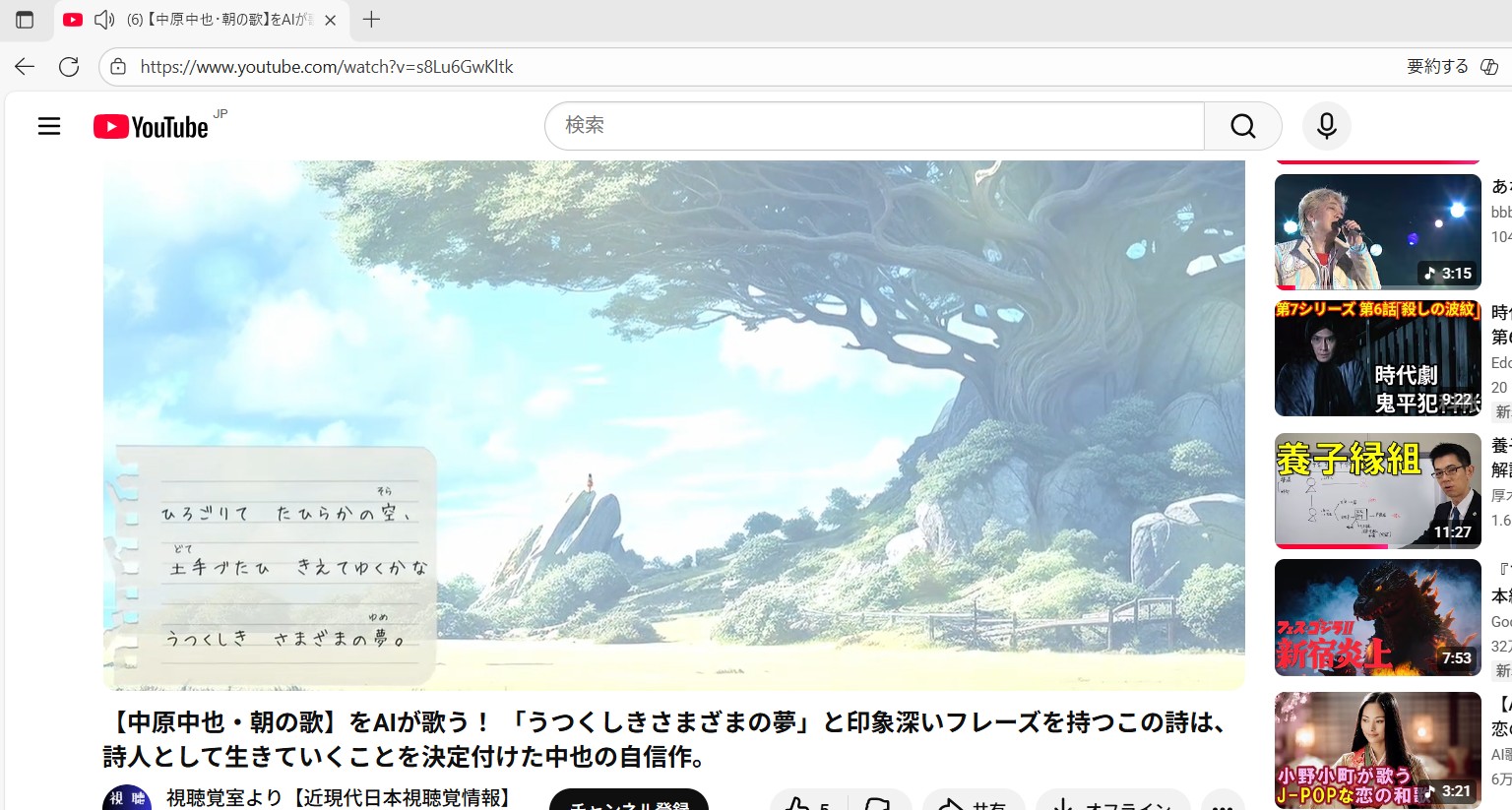View site info via the lock icon

pyautogui.click(x=118, y=67)
